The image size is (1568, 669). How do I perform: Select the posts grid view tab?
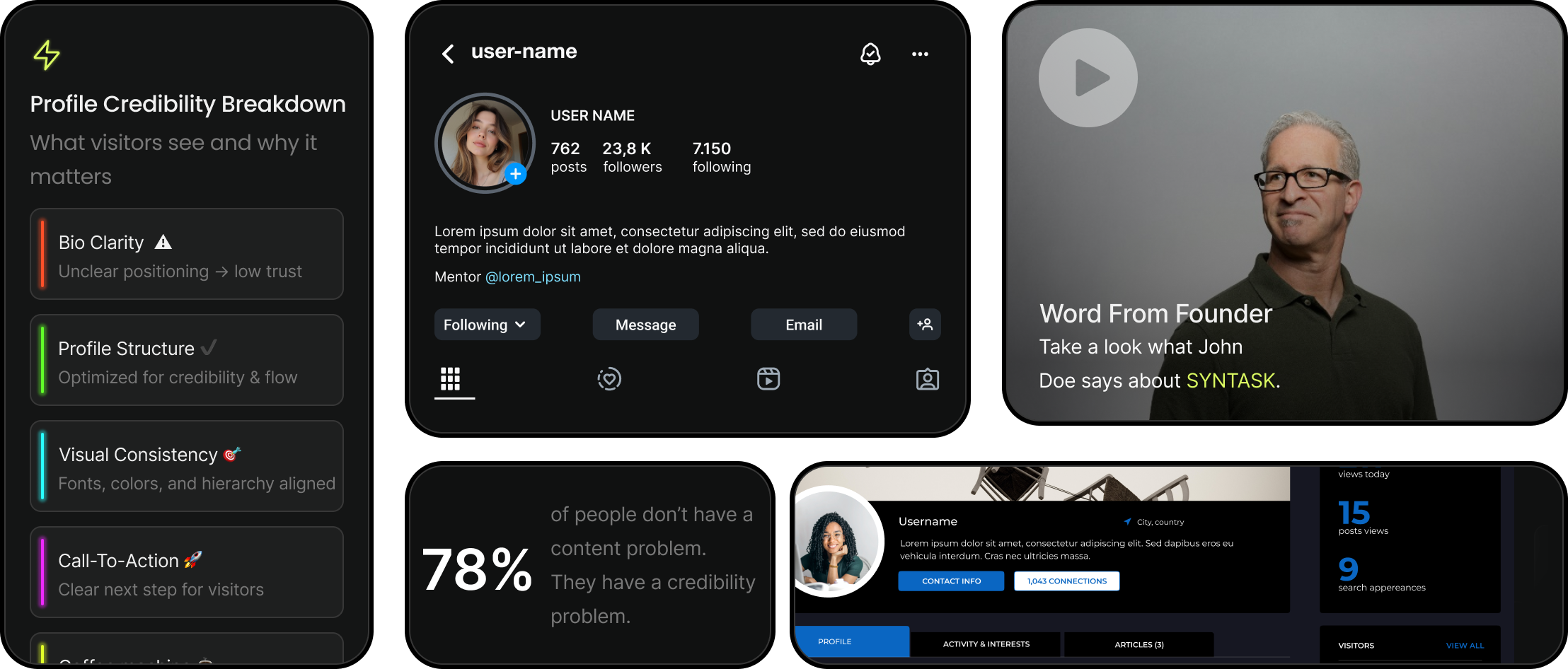451,379
